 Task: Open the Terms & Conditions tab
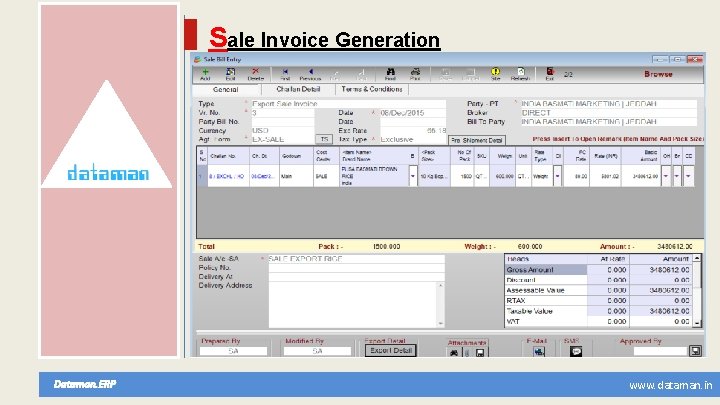click(x=372, y=89)
